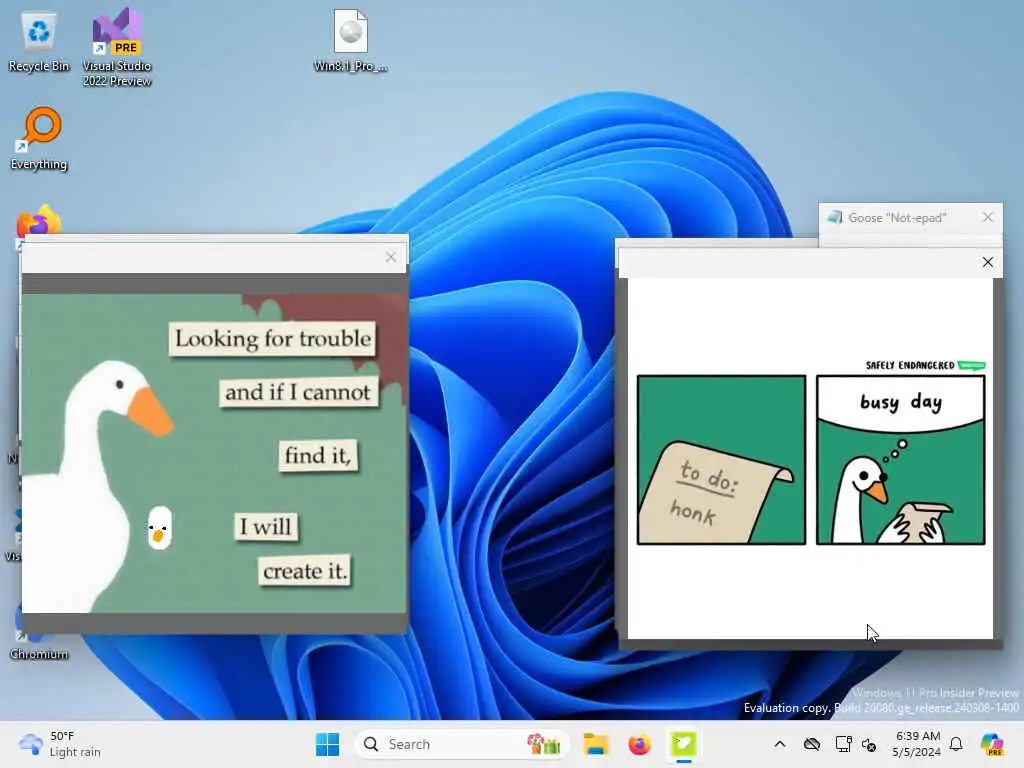Open Visual Studio 2022 Preview shortcut
This screenshot has width=1024, height=768.
(x=117, y=47)
